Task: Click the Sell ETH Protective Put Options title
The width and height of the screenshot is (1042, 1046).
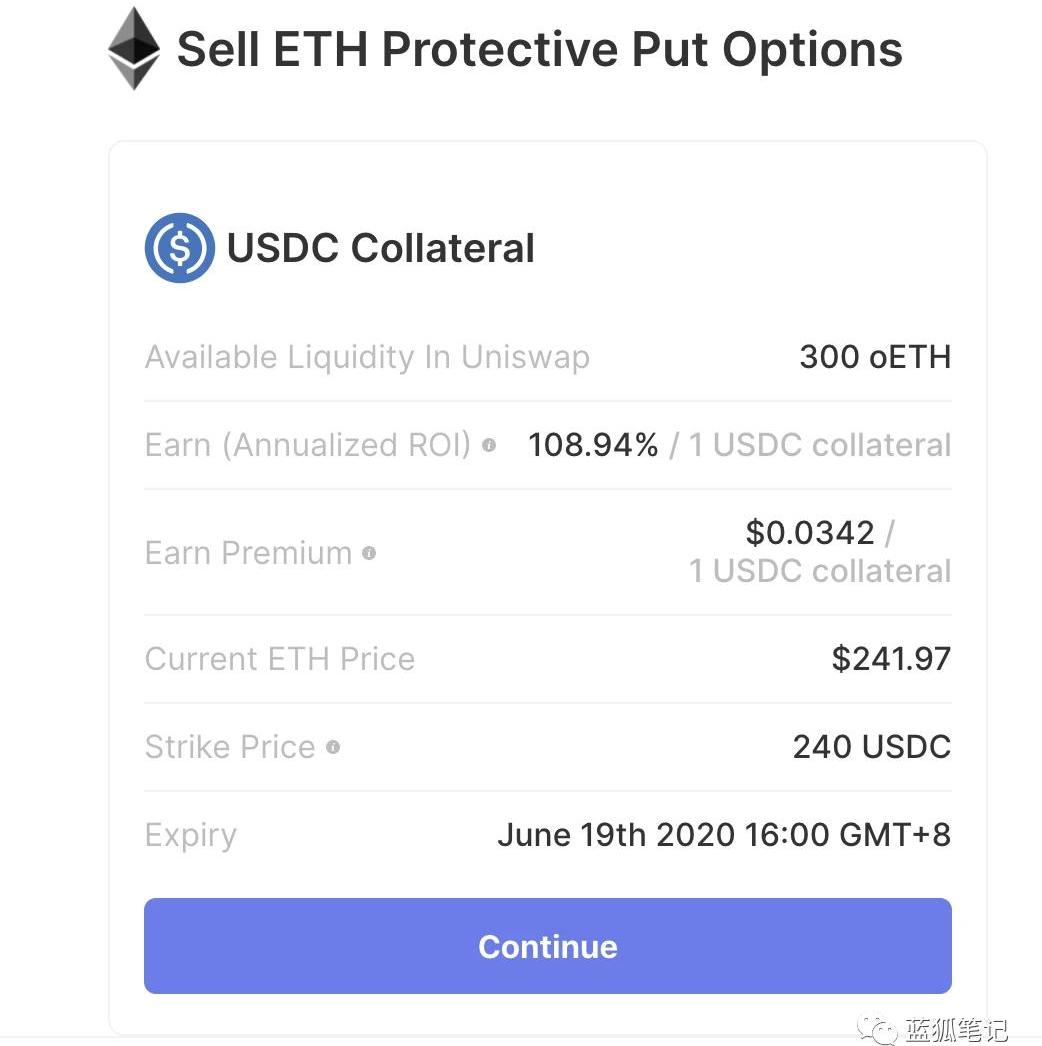Action: point(539,49)
